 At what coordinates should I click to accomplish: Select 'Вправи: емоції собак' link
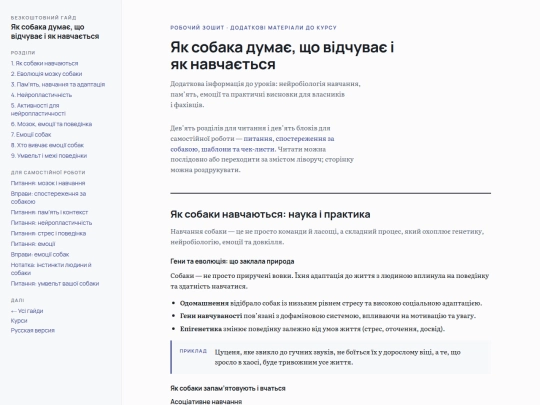(x=40, y=255)
